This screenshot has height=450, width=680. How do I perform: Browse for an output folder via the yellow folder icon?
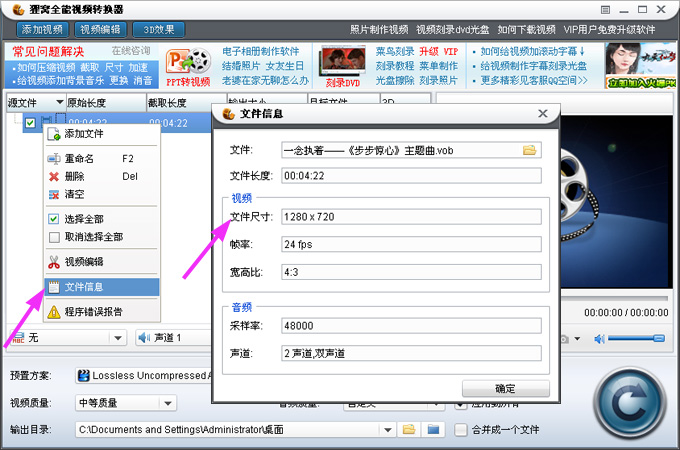[409, 430]
